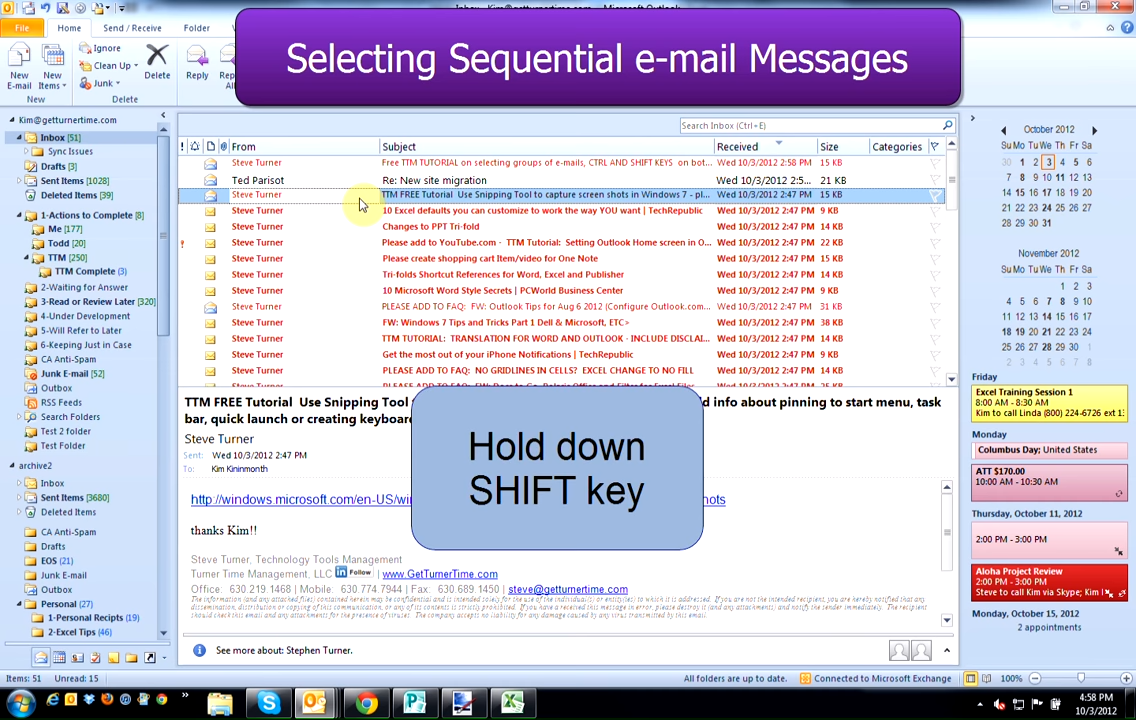1136x720 pixels.
Task: Open the Junk dropdown menu
Action: tap(99, 83)
